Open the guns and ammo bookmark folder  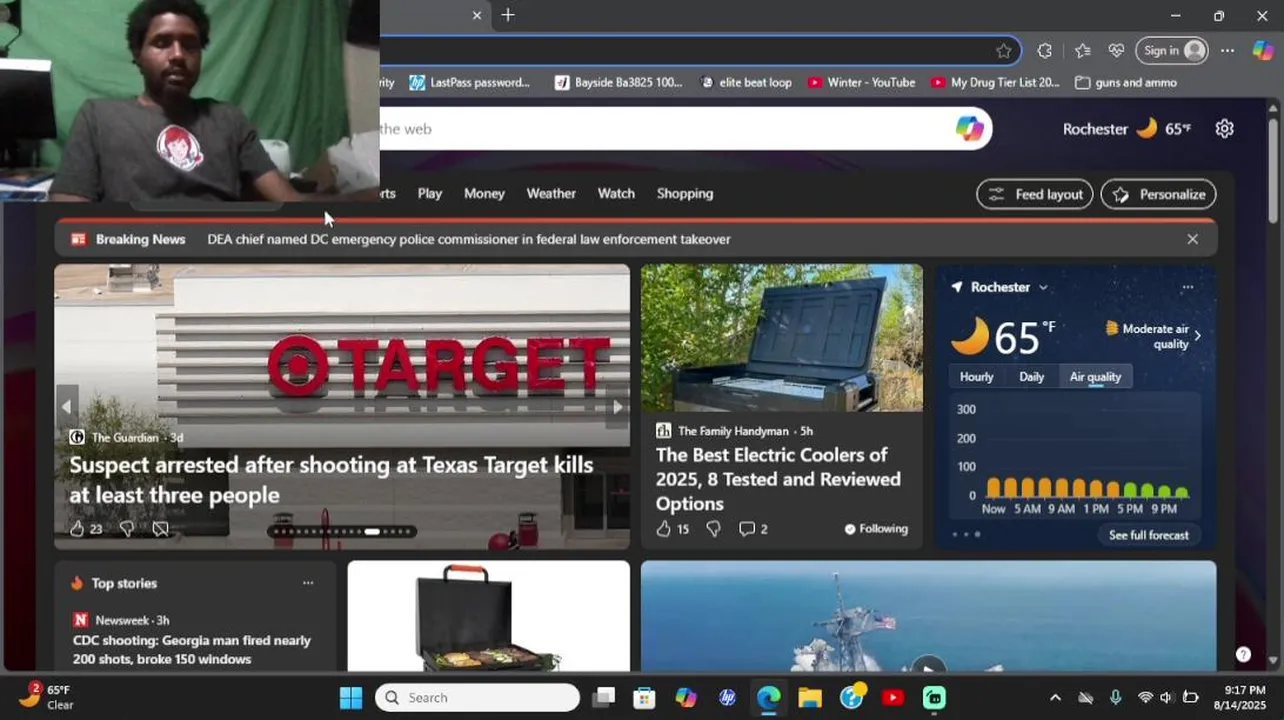(1126, 83)
